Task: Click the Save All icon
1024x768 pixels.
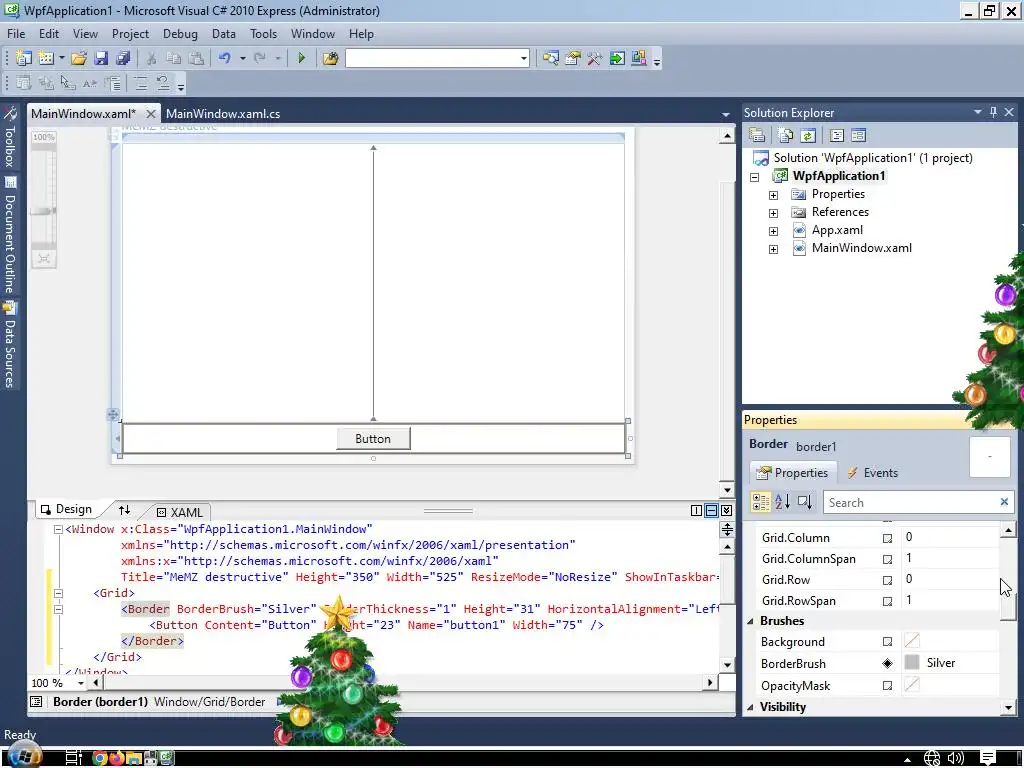Action: click(x=123, y=58)
